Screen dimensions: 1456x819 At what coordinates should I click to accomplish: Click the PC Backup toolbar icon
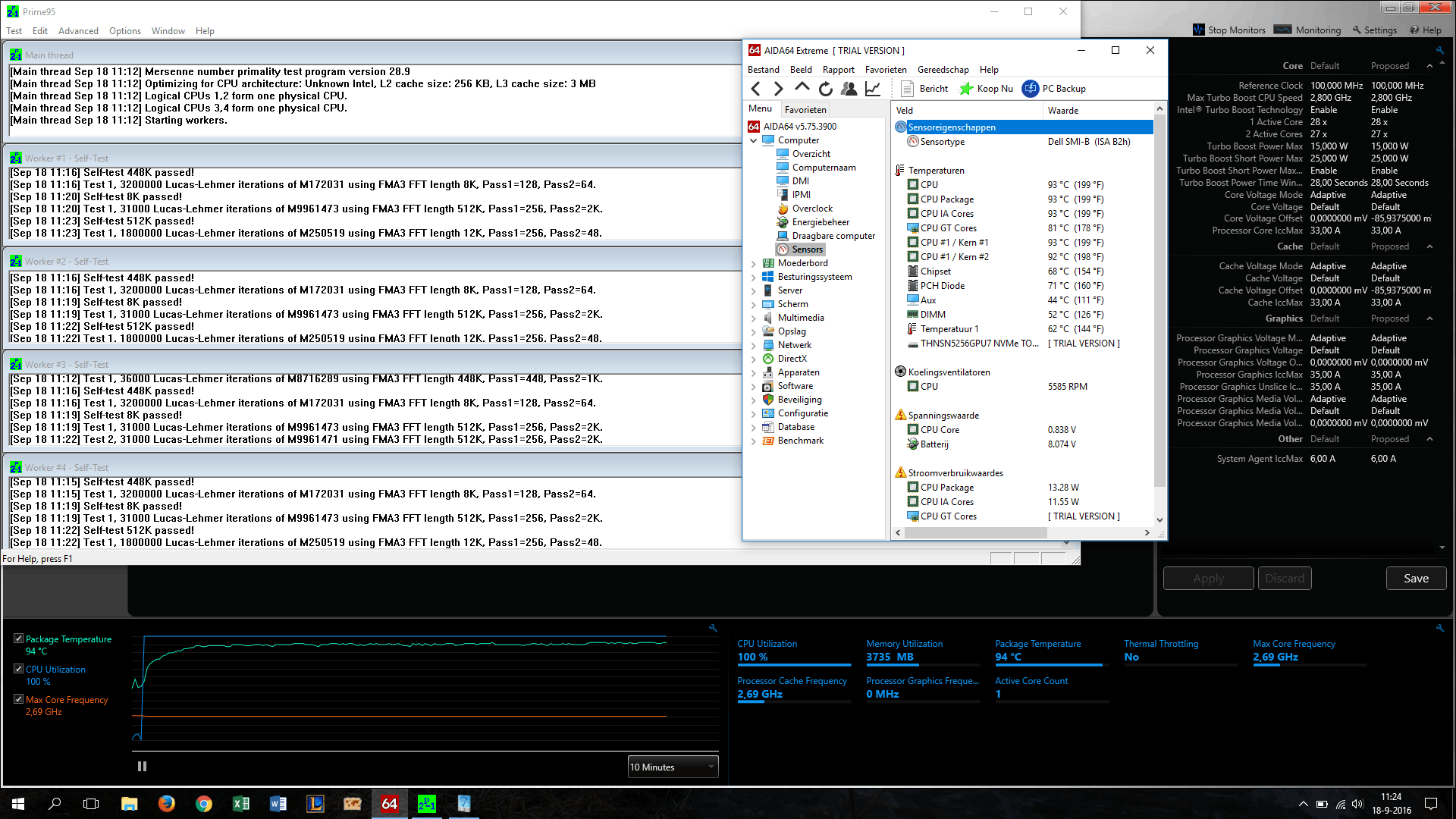point(1030,89)
